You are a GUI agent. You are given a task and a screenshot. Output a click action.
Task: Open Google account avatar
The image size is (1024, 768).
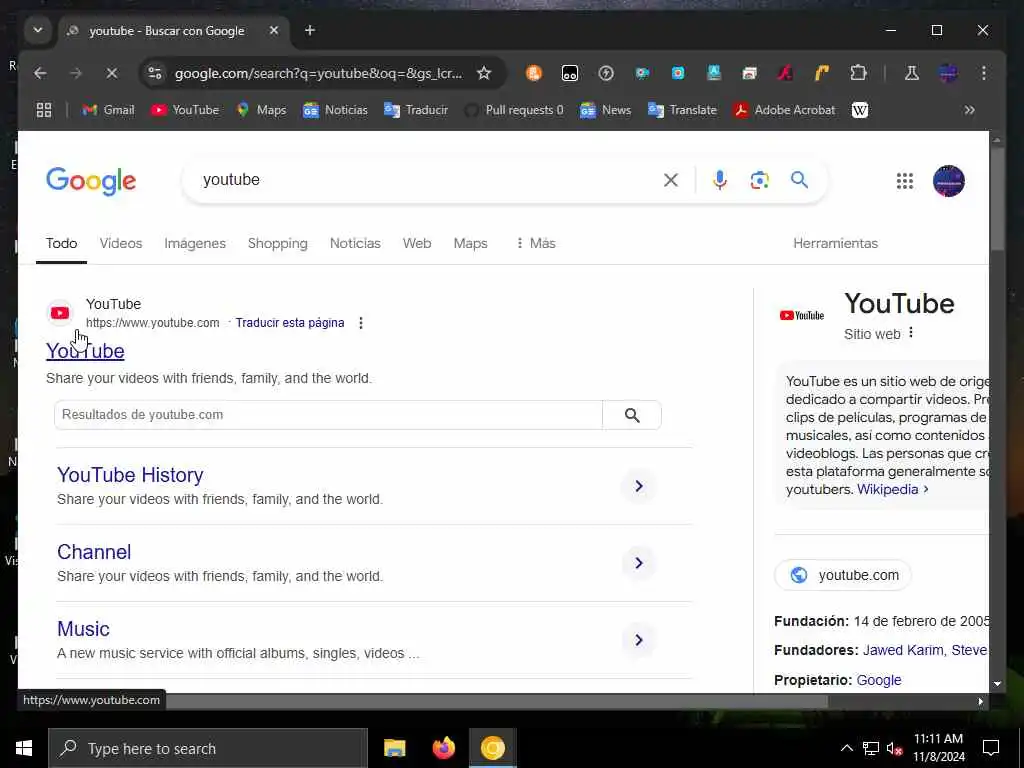949,181
